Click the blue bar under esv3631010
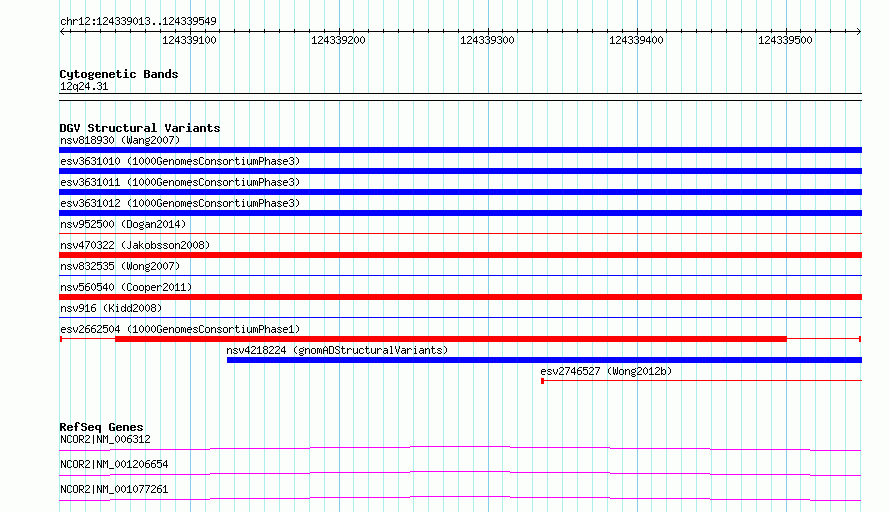The height and width of the screenshot is (512, 890). 460,171
